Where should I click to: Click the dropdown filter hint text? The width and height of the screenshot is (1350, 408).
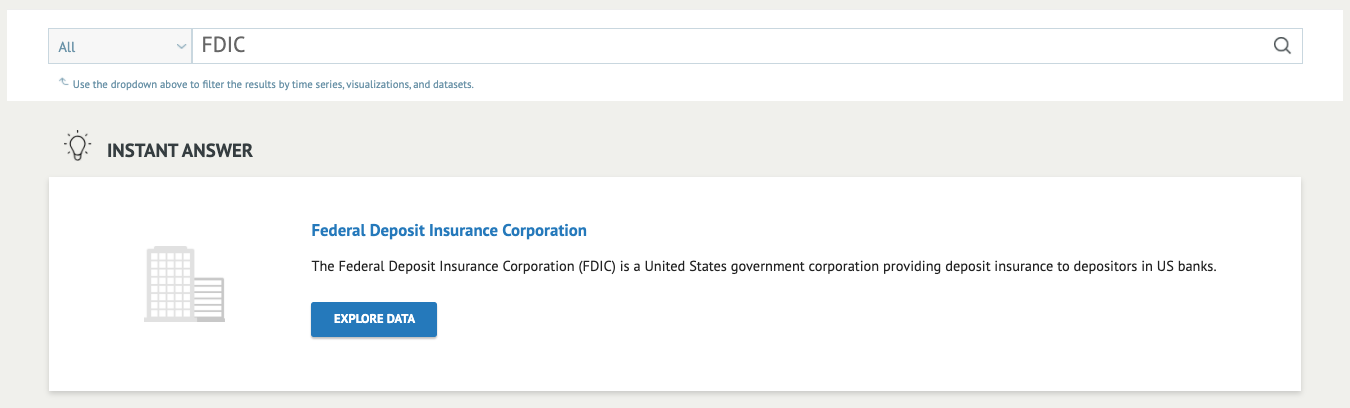pyautogui.click(x=273, y=85)
